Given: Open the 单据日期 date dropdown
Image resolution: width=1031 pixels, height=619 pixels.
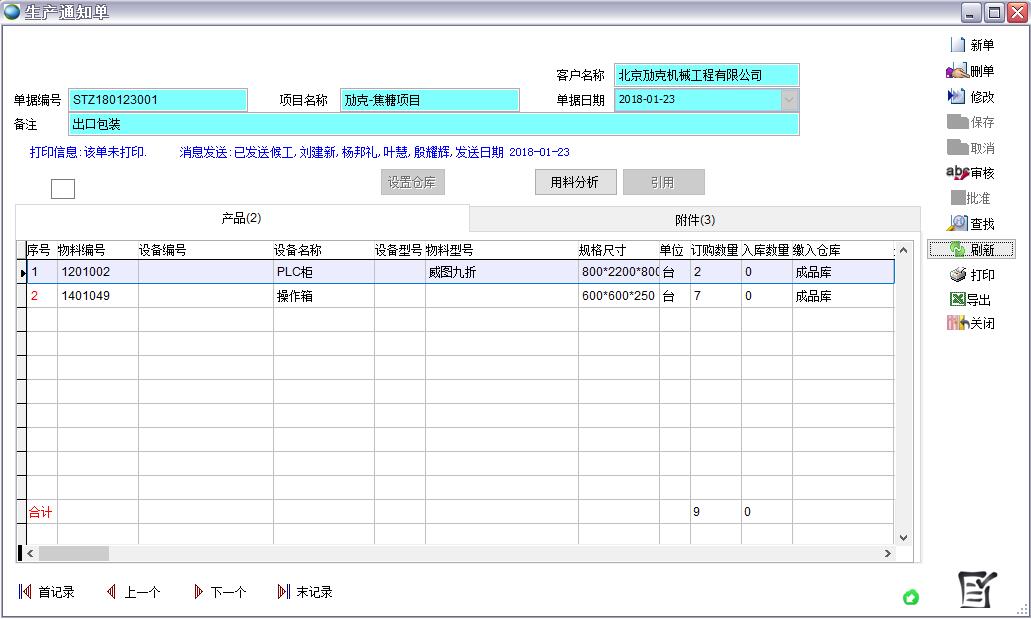Looking at the screenshot, I should 789,99.
